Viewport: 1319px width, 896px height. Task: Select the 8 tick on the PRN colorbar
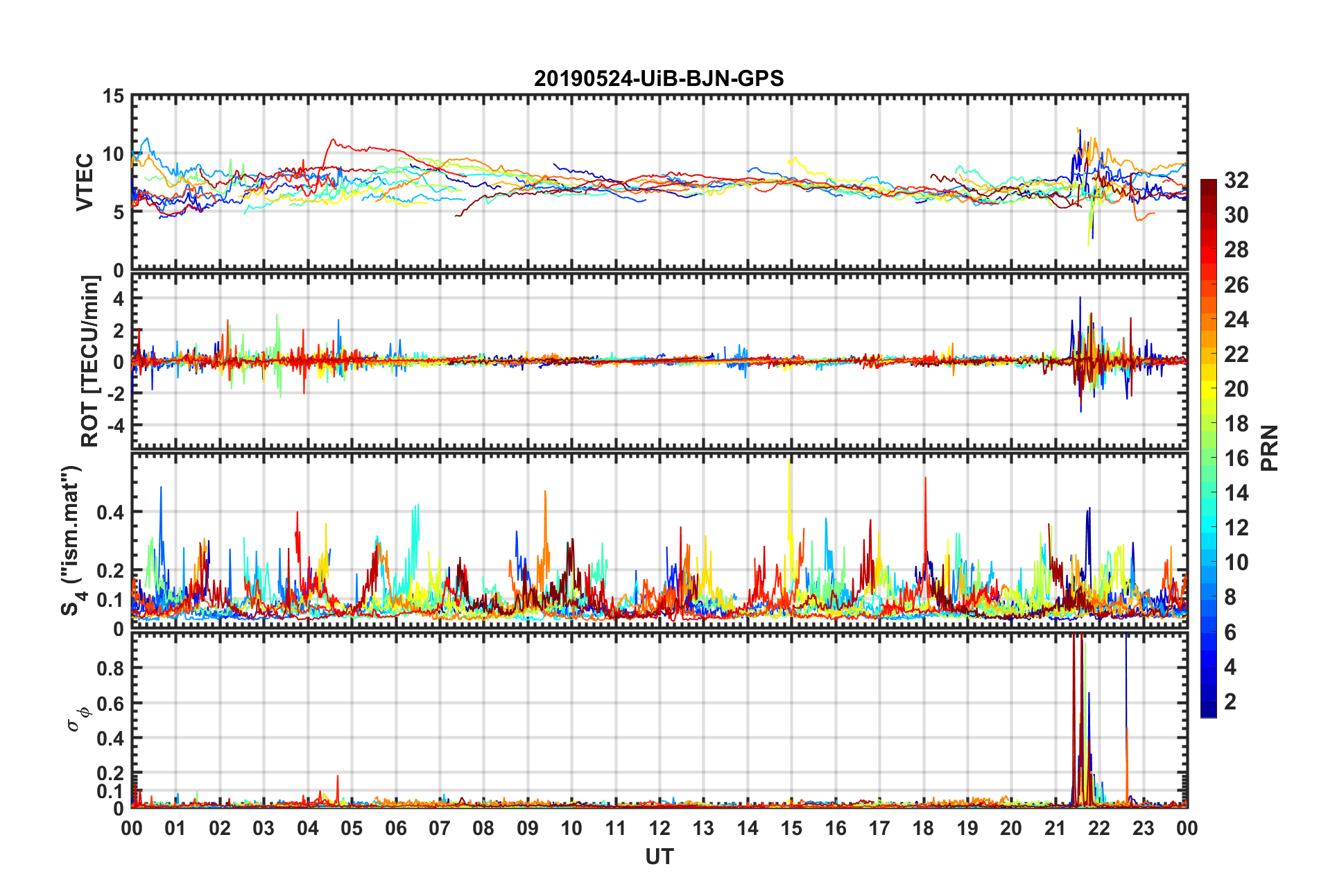click(x=1230, y=597)
